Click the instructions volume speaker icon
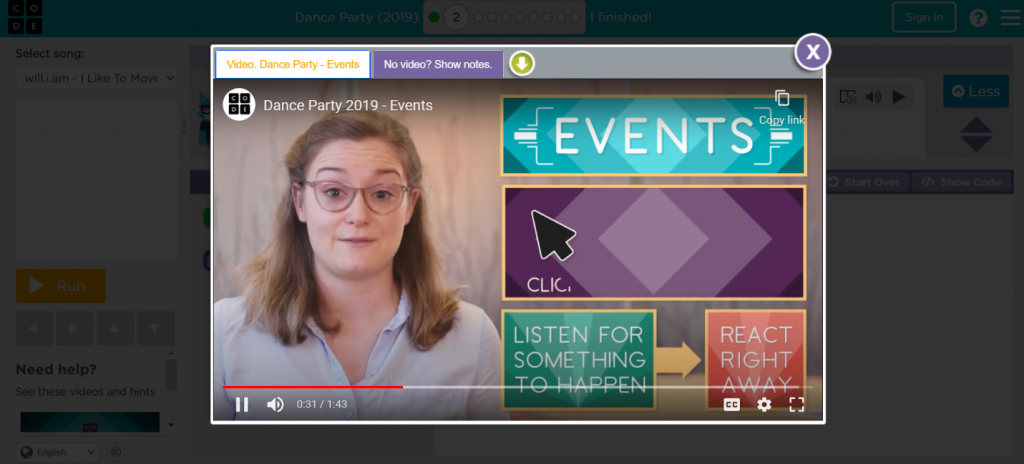Screen dimensions: 1024x464 pyautogui.click(x=873, y=97)
